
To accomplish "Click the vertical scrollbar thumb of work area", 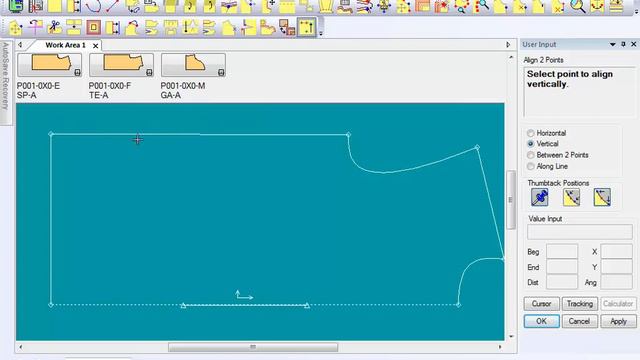I will (x=511, y=200).
